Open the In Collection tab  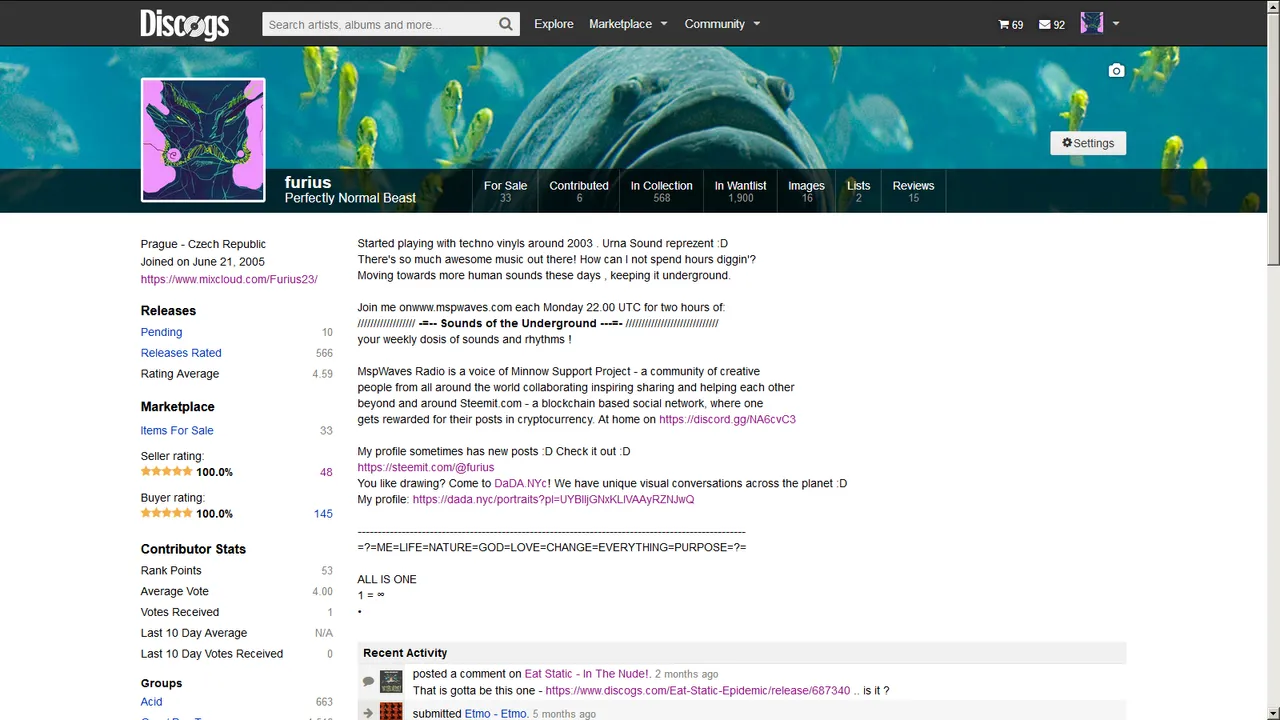(661, 191)
